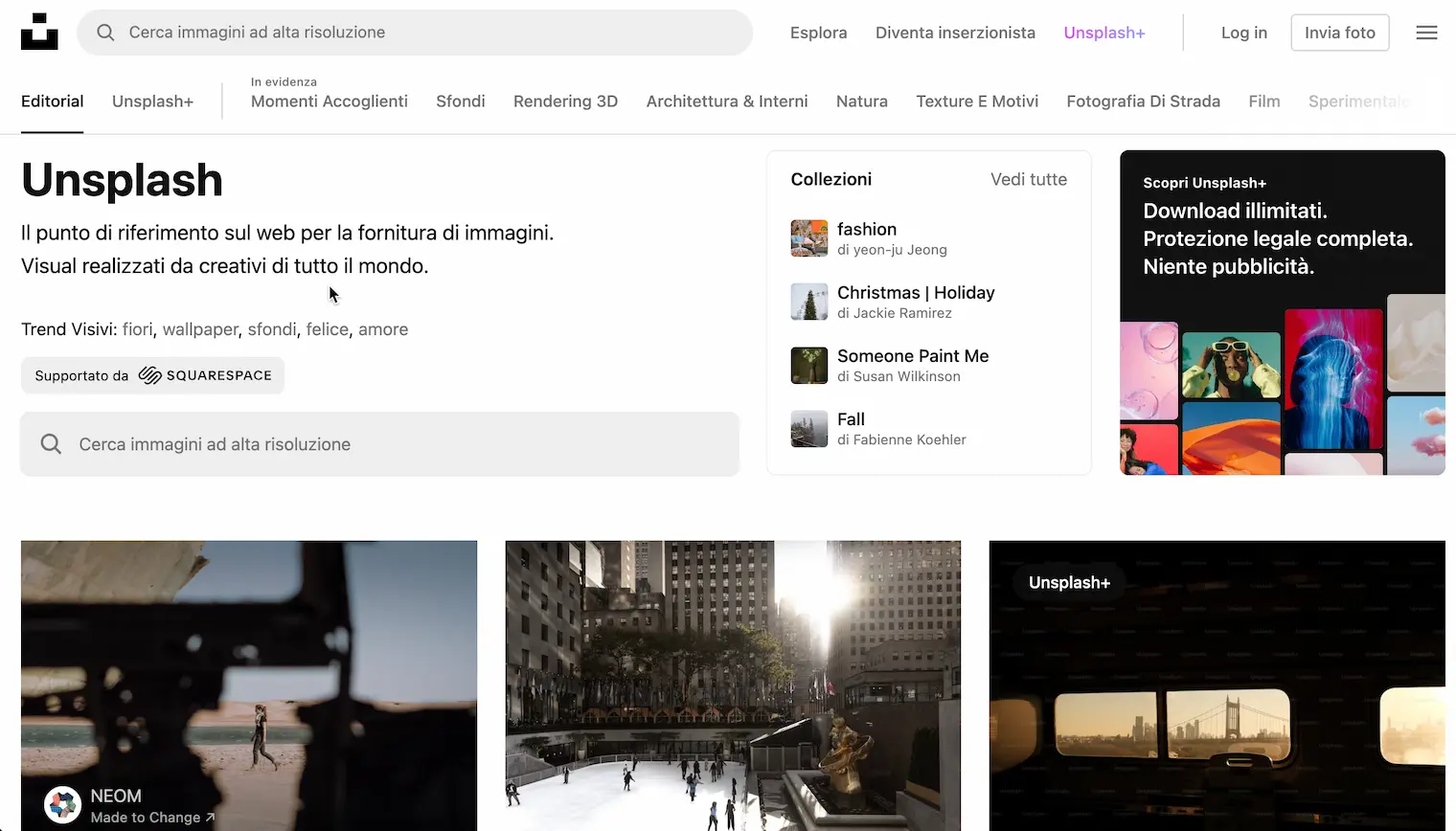Click Vedi tutte in Collezioni

point(1029,179)
